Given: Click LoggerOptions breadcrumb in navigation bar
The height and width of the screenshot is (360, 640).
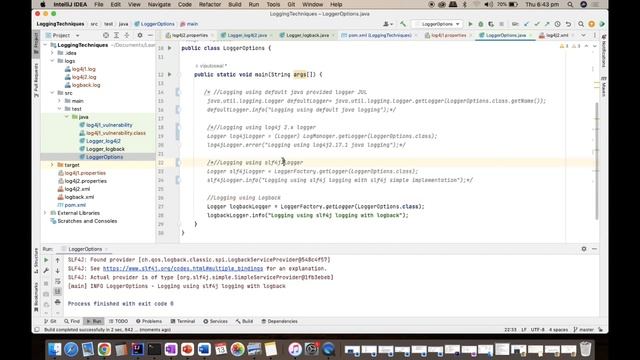Looking at the screenshot, I should (154, 24).
